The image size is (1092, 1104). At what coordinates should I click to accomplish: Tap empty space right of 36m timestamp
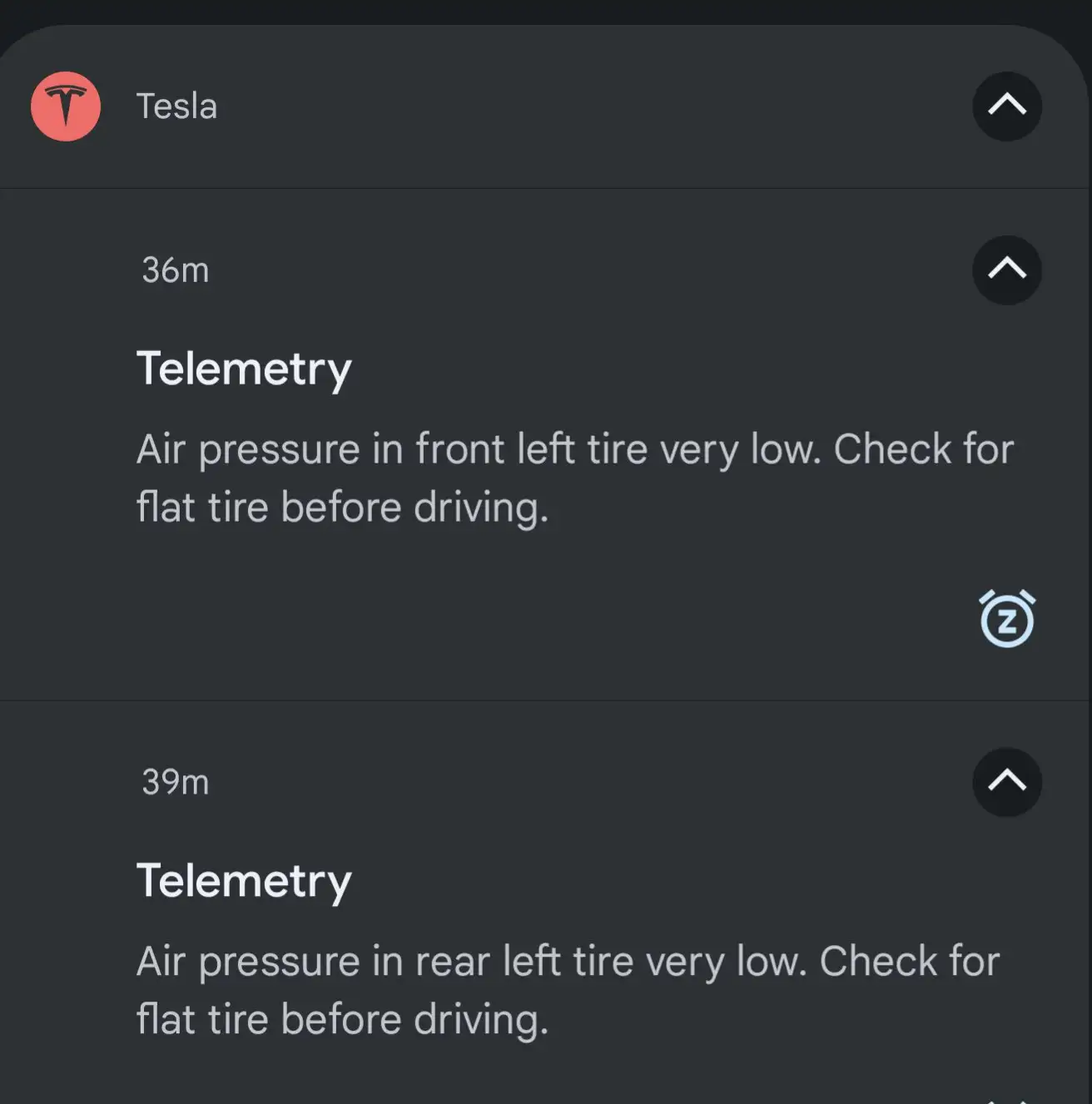583,270
